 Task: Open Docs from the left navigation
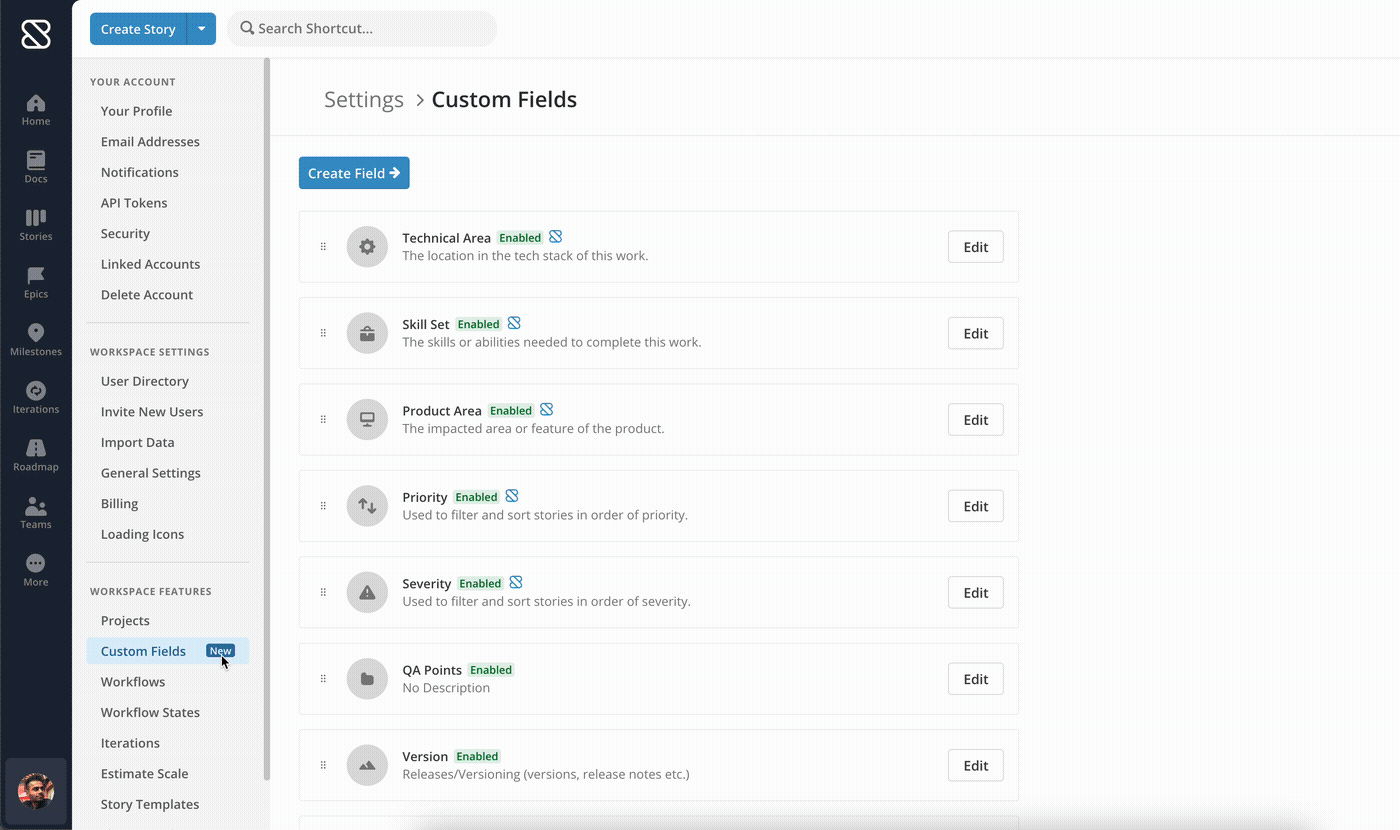tap(36, 167)
